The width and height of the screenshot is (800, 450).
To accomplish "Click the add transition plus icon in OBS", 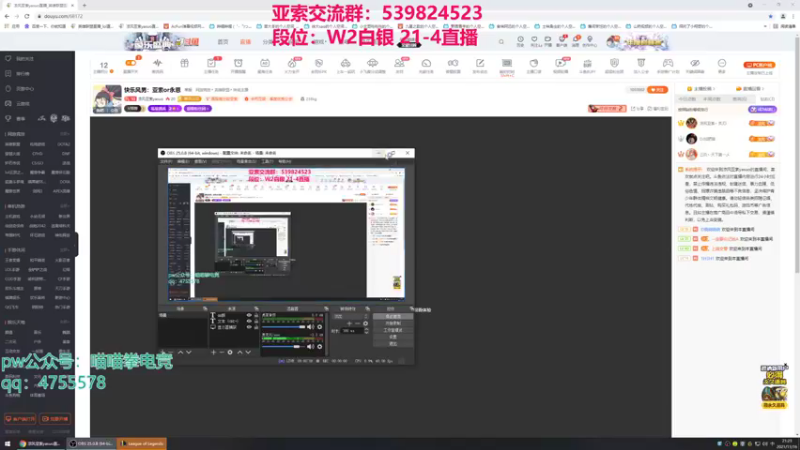I will pyautogui.click(x=349, y=323).
